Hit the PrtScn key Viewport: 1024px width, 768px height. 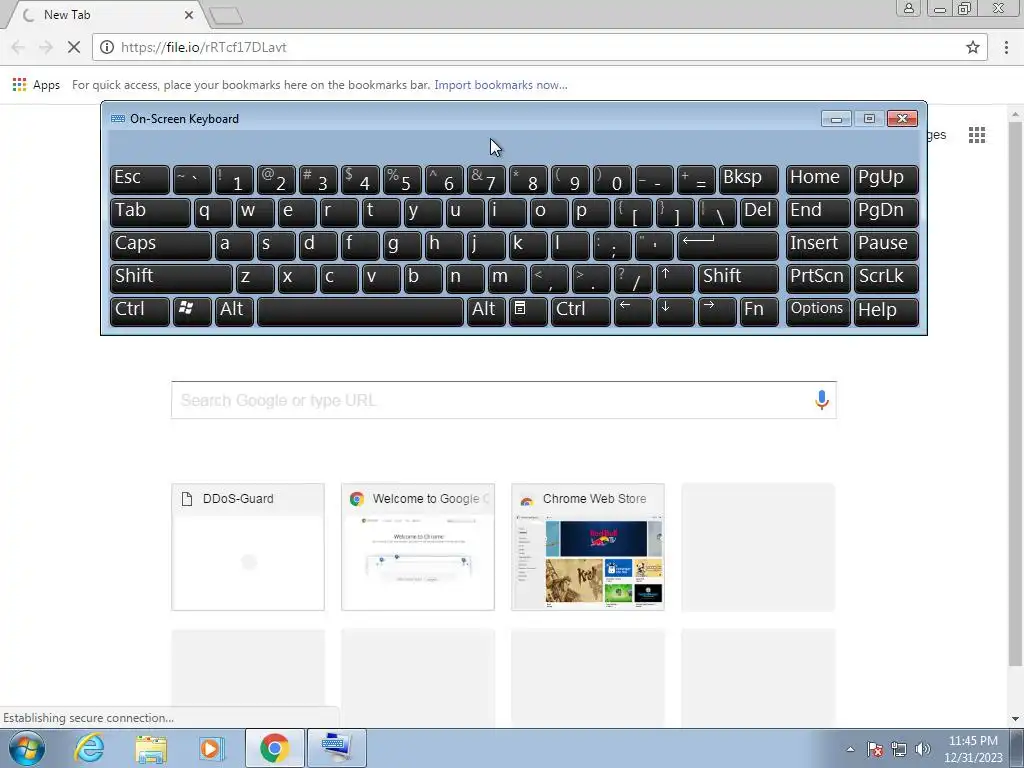(x=818, y=278)
